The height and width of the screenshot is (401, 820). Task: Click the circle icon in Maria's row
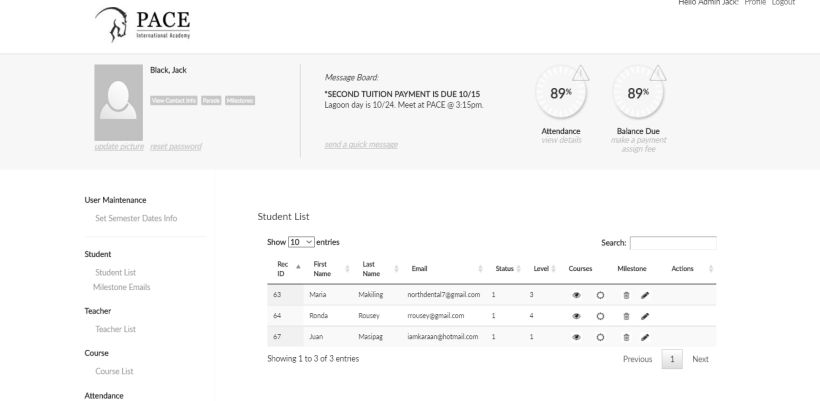(601, 295)
